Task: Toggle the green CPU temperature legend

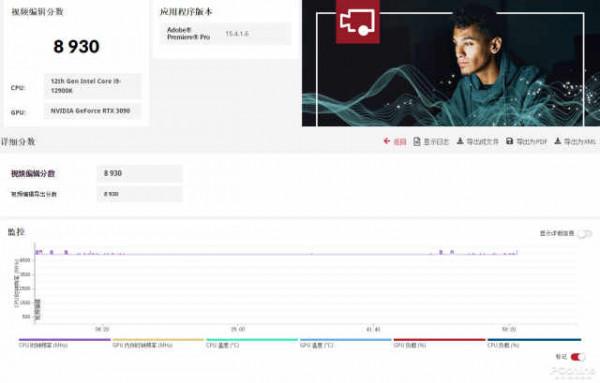Action: click(x=252, y=342)
